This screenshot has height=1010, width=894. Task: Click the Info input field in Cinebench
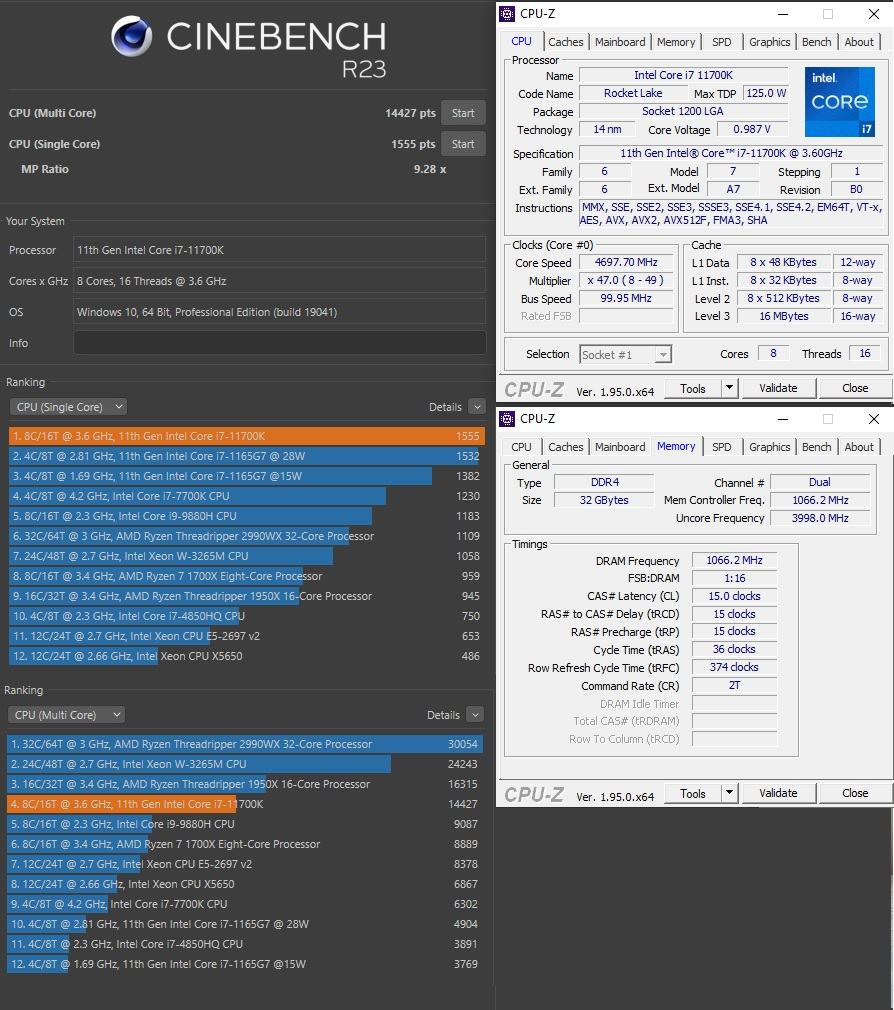point(280,343)
